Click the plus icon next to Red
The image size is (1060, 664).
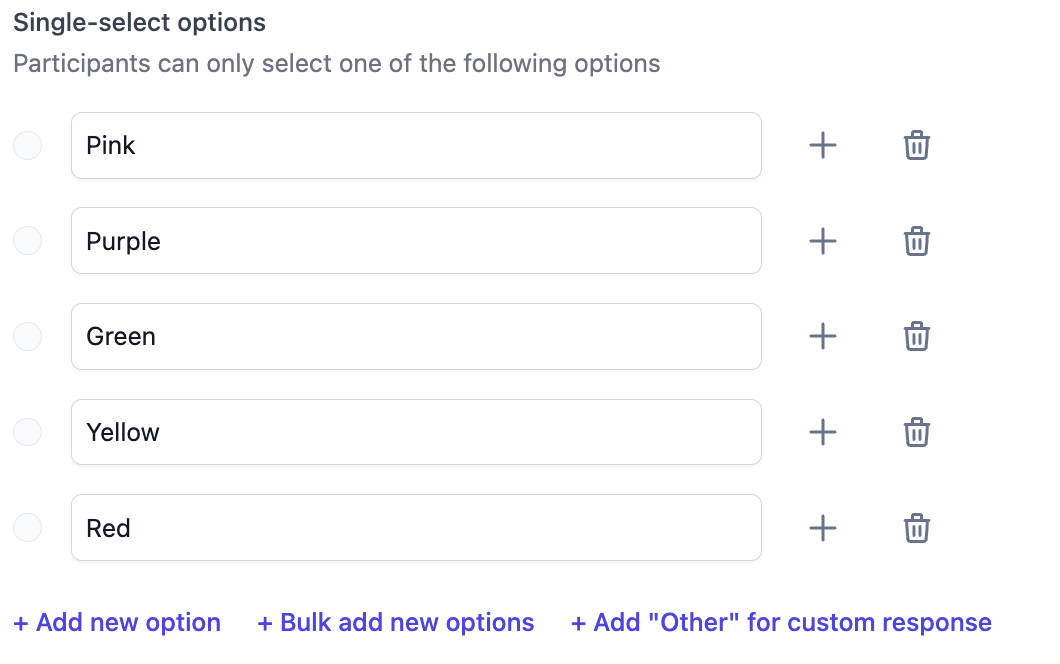point(822,528)
